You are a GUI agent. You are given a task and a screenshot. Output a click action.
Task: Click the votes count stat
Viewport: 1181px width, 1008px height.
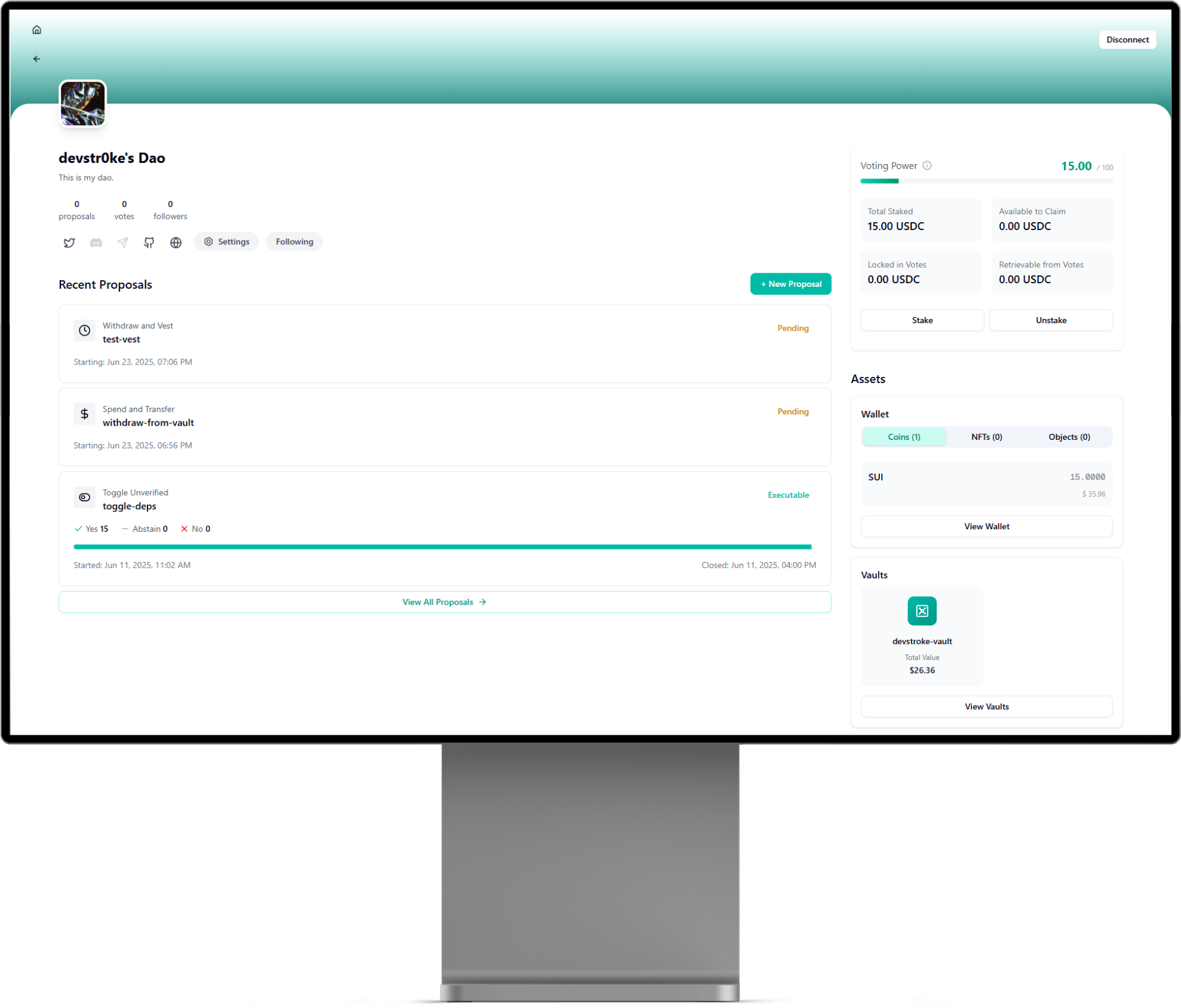point(124,210)
